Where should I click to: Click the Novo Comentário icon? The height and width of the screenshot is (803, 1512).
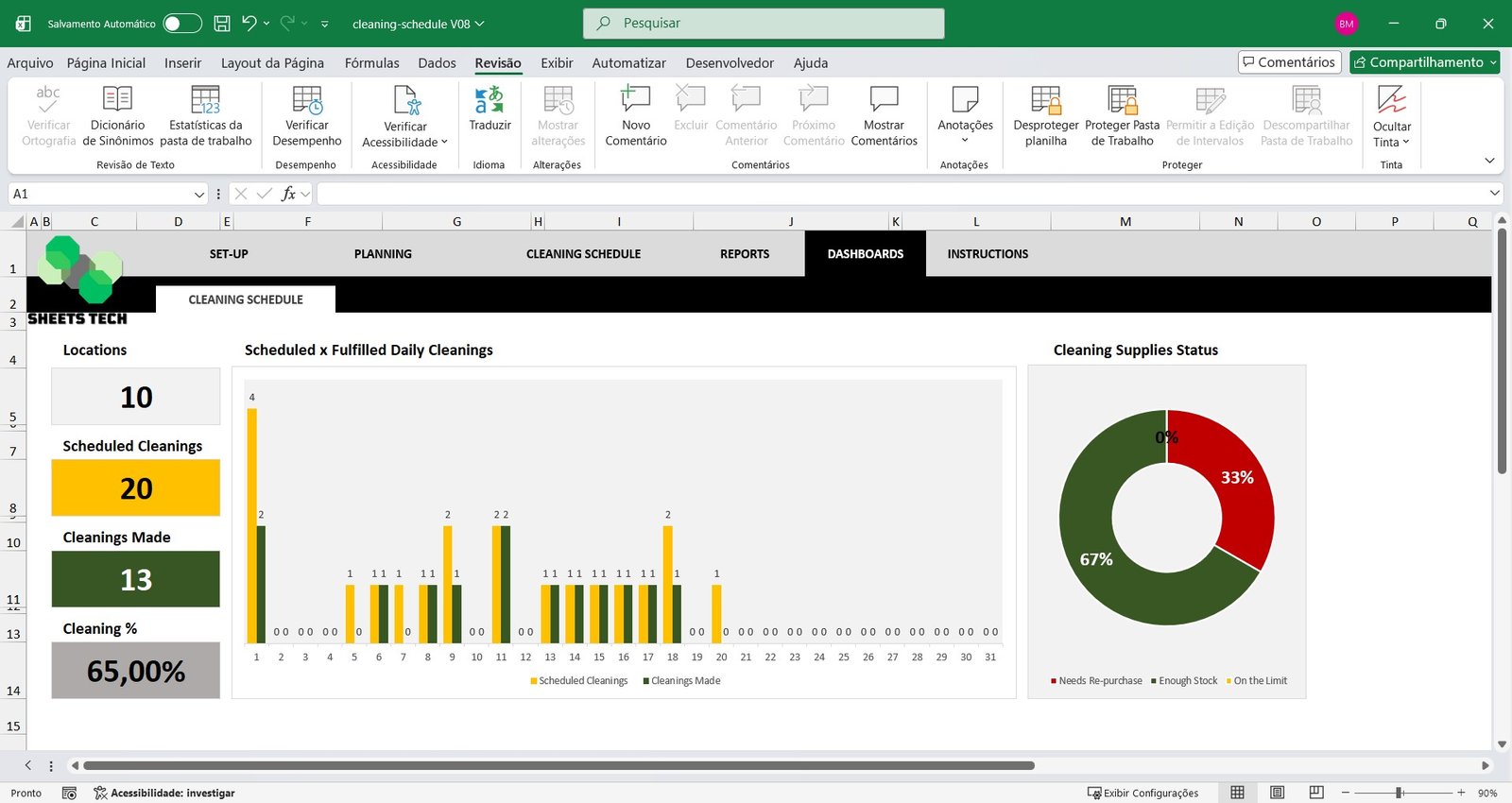point(635,100)
